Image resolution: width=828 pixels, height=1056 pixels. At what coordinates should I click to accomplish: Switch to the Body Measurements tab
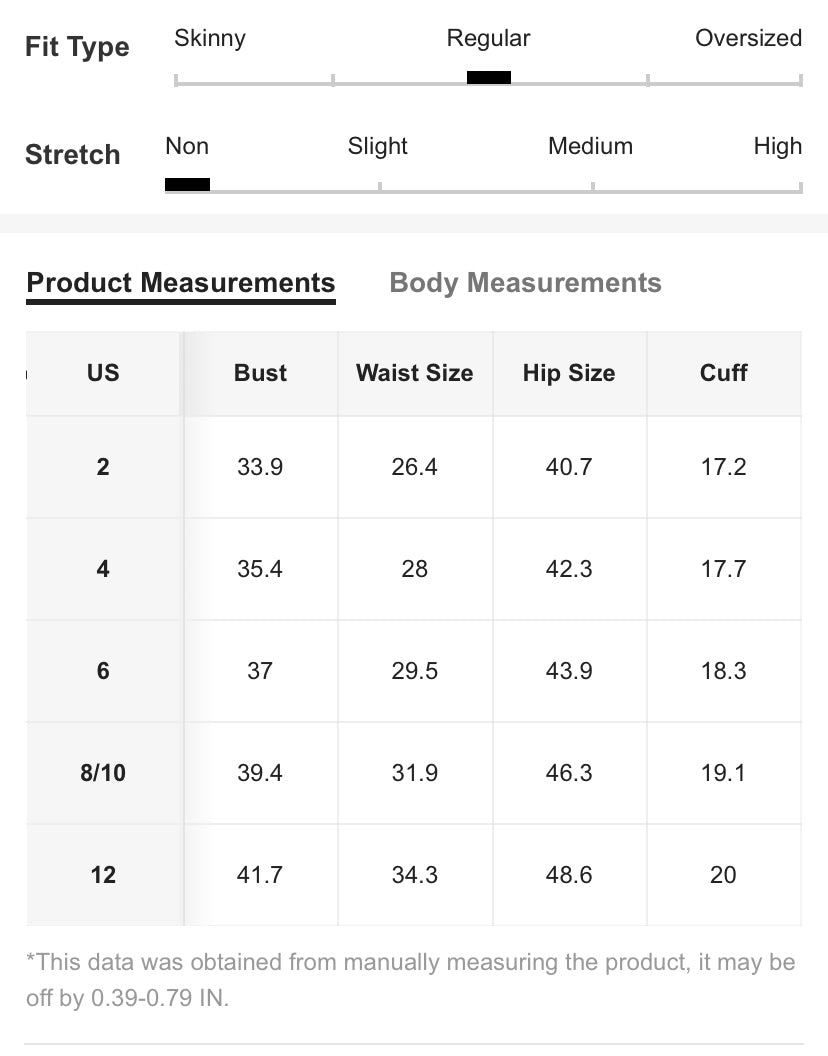525,283
